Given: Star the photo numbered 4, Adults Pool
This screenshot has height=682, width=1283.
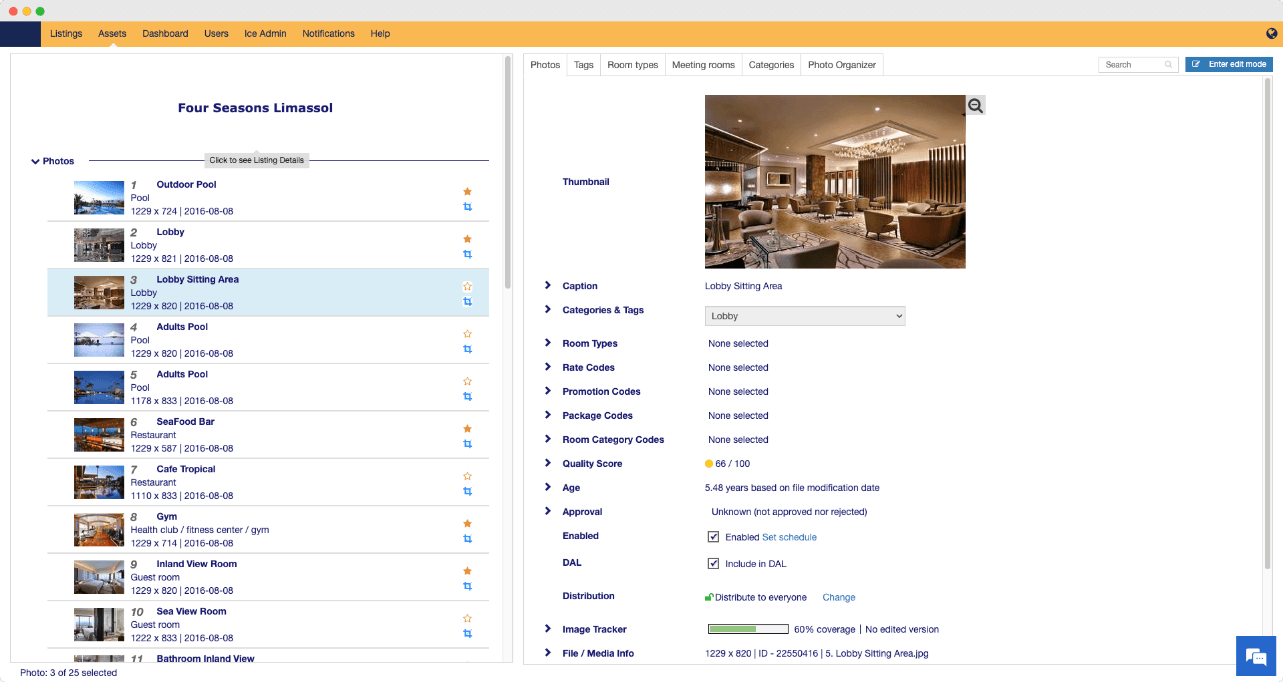Looking at the screenshot, I should point(467,334).
